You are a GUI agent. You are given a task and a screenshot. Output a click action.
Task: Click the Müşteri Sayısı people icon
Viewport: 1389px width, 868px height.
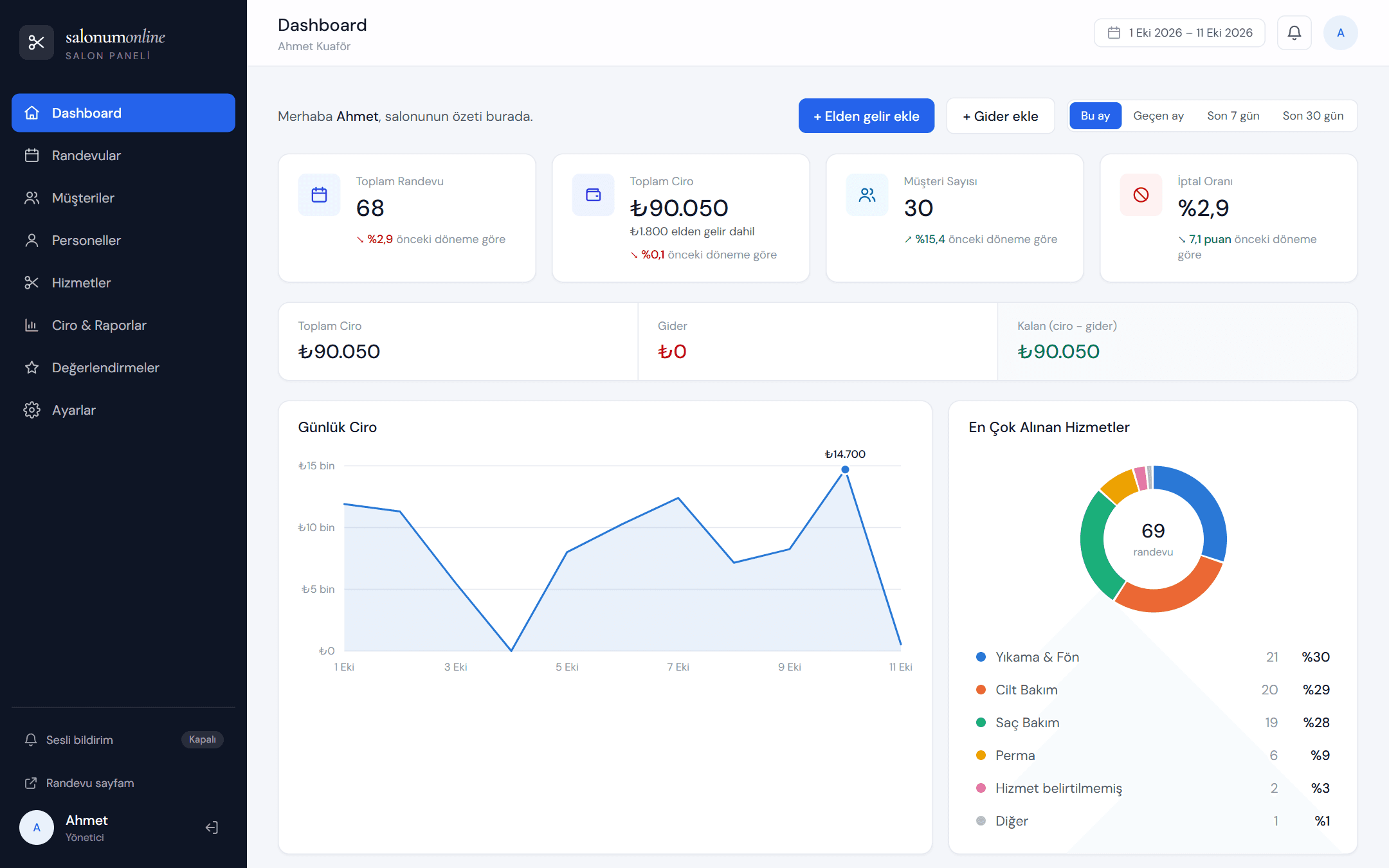[x=867, y=195]
